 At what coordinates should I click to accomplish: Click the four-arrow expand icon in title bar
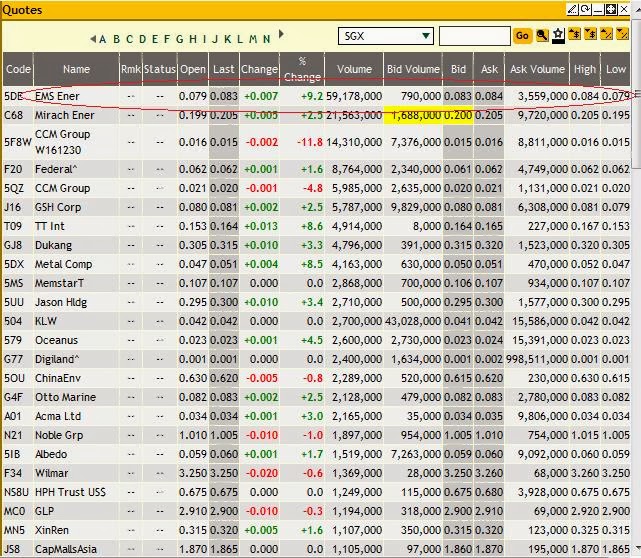click(611, 9)
